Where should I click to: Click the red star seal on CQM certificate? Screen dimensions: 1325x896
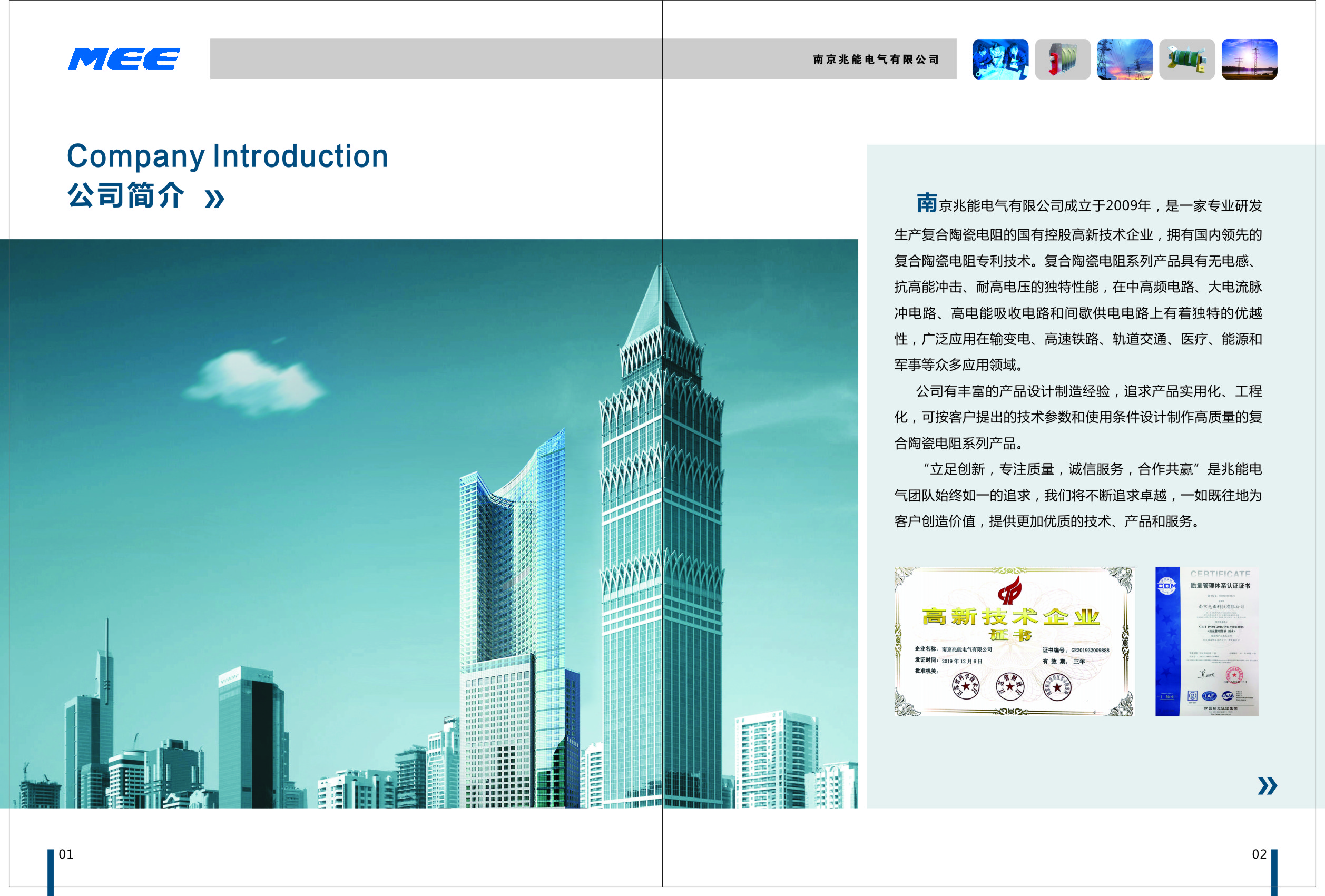1234,675
